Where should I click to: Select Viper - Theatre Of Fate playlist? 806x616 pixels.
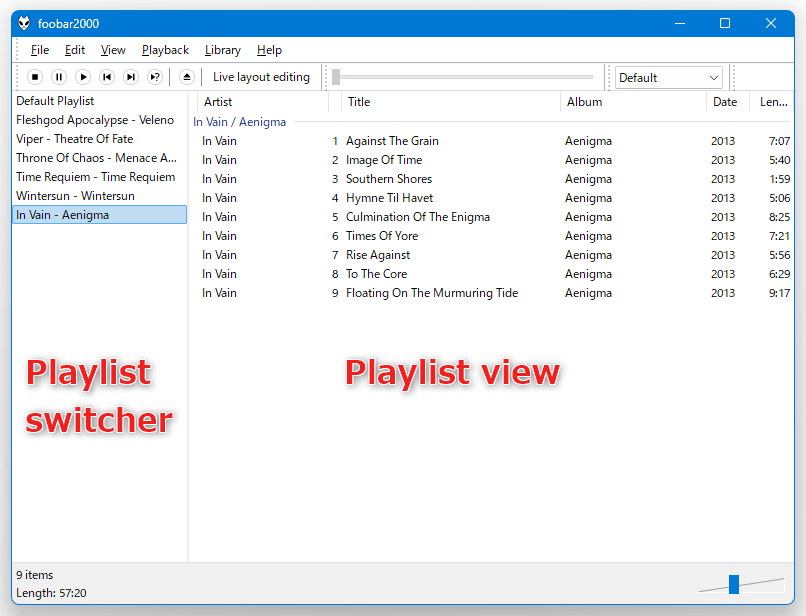(x=99, y=139)
